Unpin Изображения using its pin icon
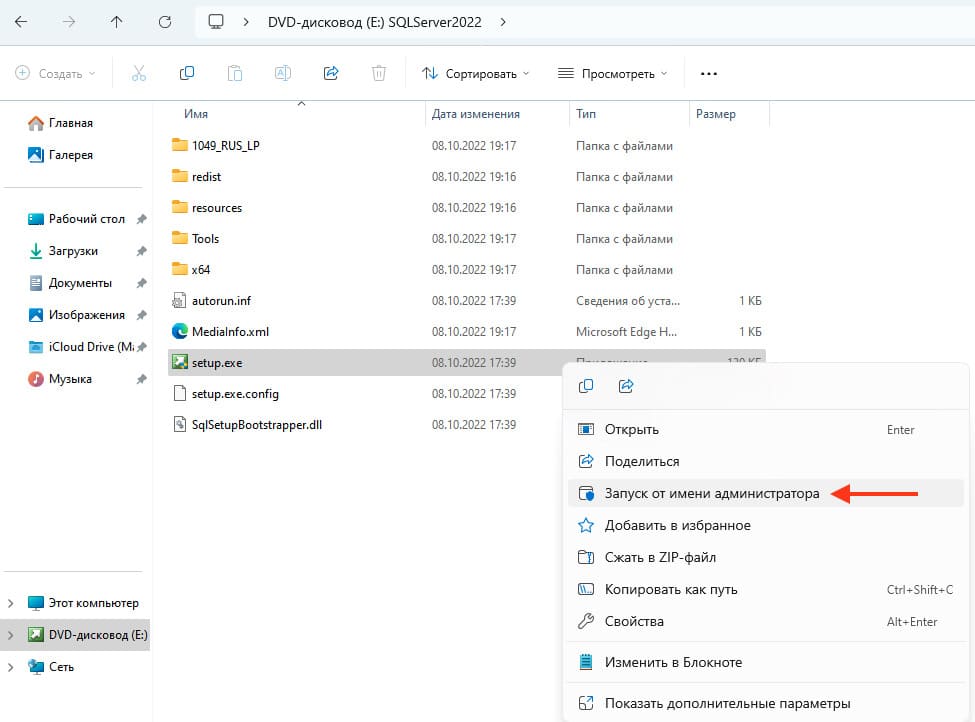This screenshot has width=975, height=722. [142, 315]
